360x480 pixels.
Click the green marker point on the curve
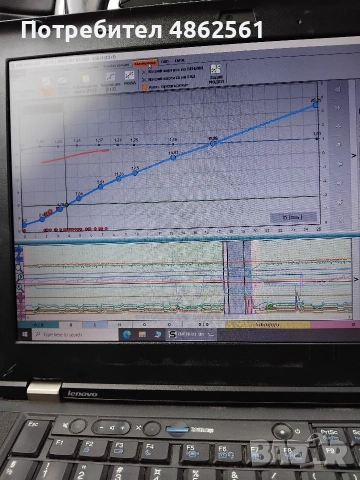coord(67,205)
